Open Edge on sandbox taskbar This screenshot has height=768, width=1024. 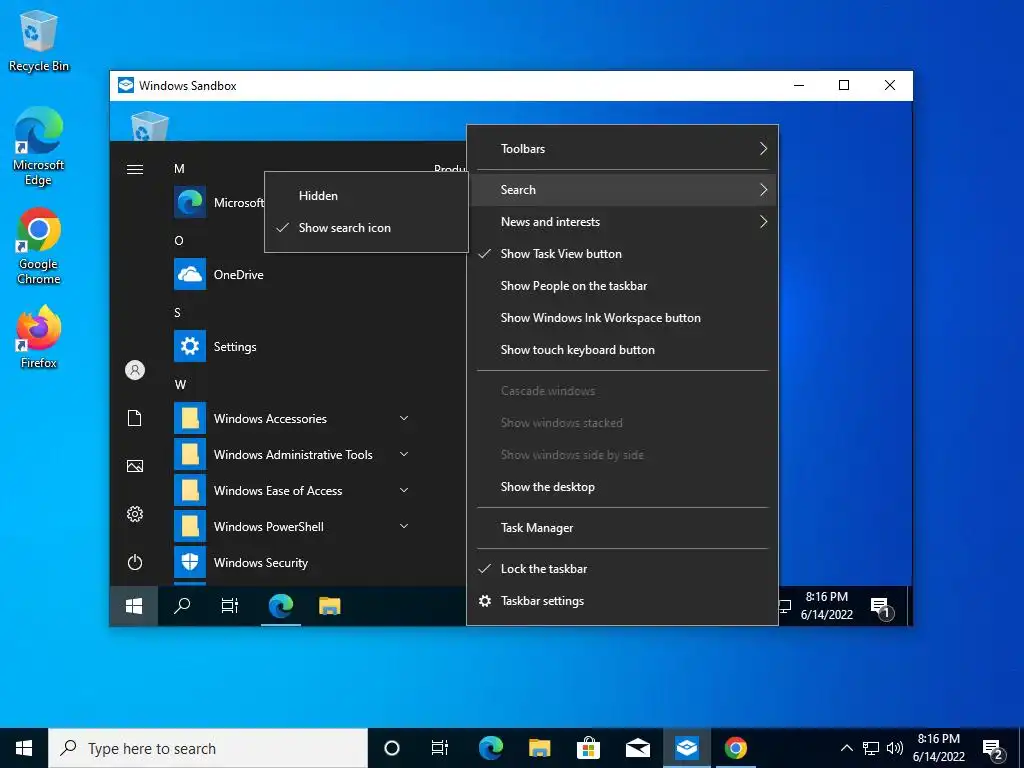coord(281,606)
